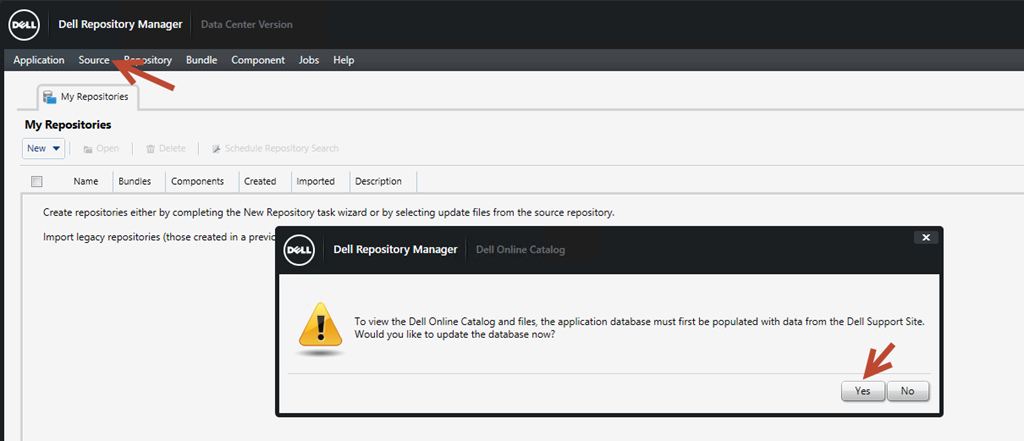Open the Help menu
This screenshot has height=441, width=1024.
pyautogui.click(x=344, y=60)
